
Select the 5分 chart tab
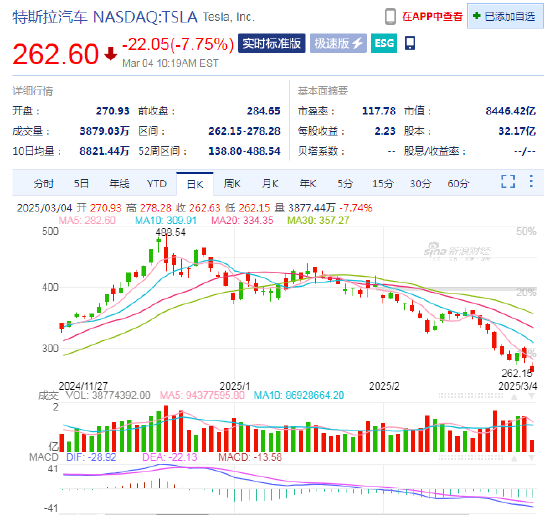345,183
